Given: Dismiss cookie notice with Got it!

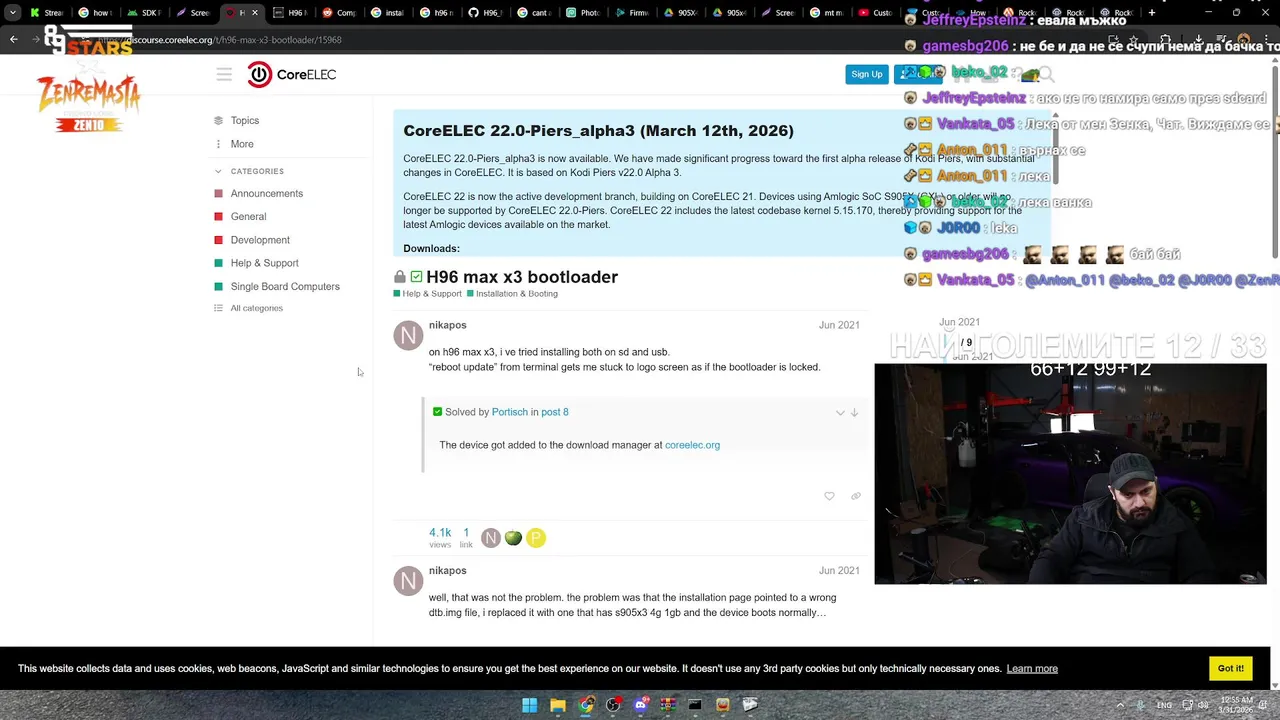Looking at the screenshot, I should 1231,668.
